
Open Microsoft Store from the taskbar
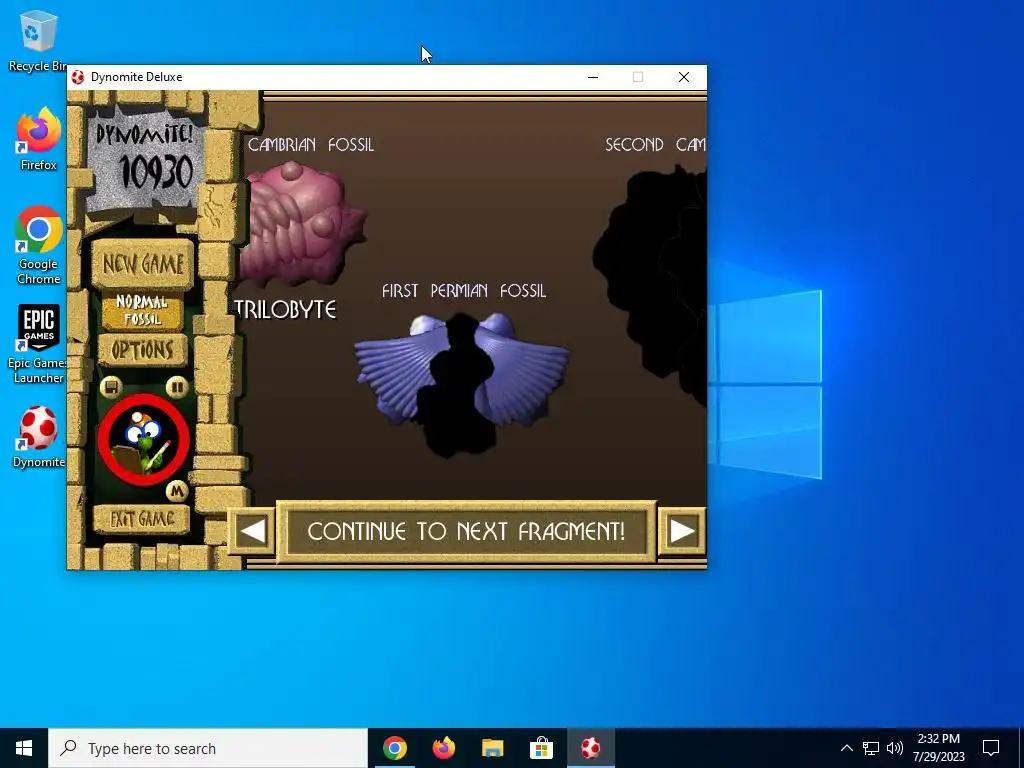pyautogui.click(x=541, y=748)
